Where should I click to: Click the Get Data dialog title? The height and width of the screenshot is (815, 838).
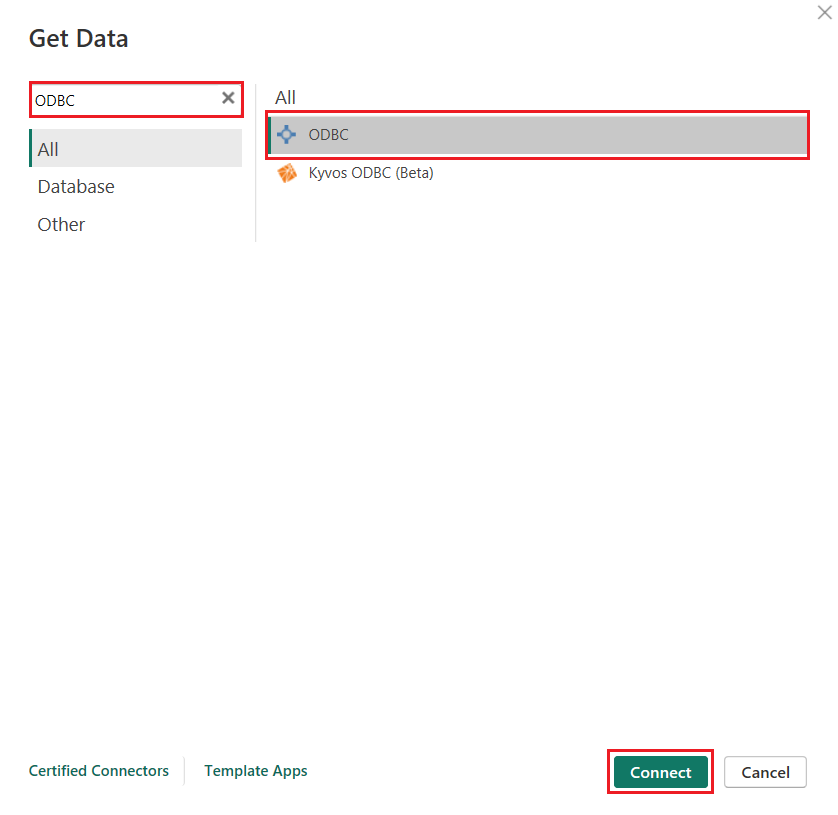tap(78, 39)
